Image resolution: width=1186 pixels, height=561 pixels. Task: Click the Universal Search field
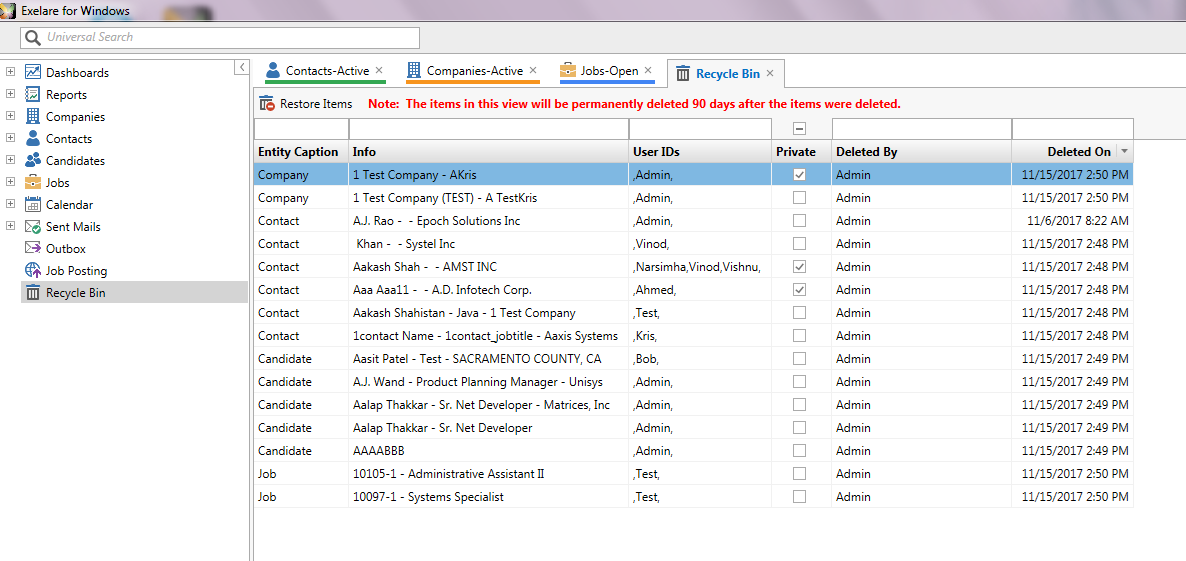point(219,37)
